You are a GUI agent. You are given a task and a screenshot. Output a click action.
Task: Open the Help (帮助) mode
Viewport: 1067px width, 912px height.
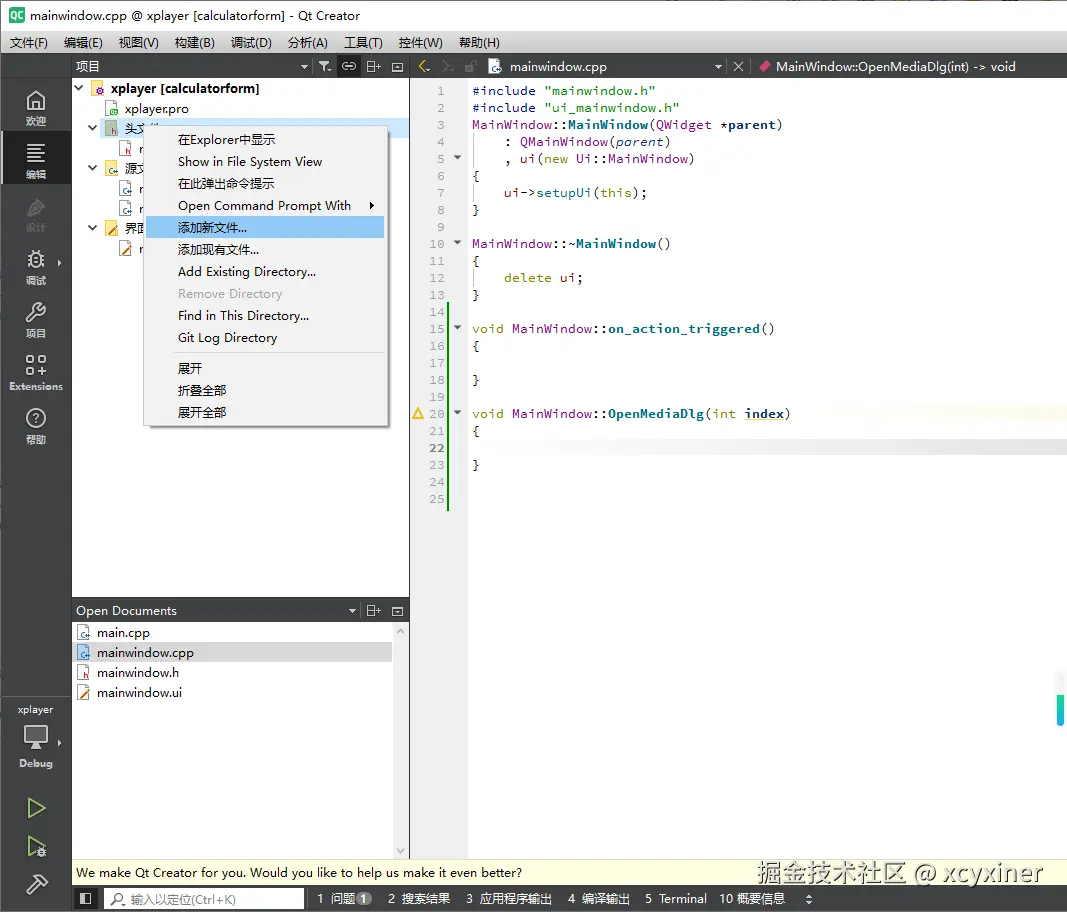36,425
